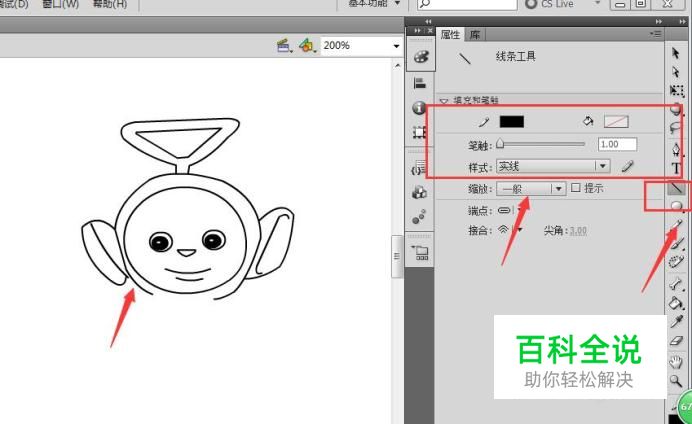Open the 接合 join style dropdown

click(510, 229)
